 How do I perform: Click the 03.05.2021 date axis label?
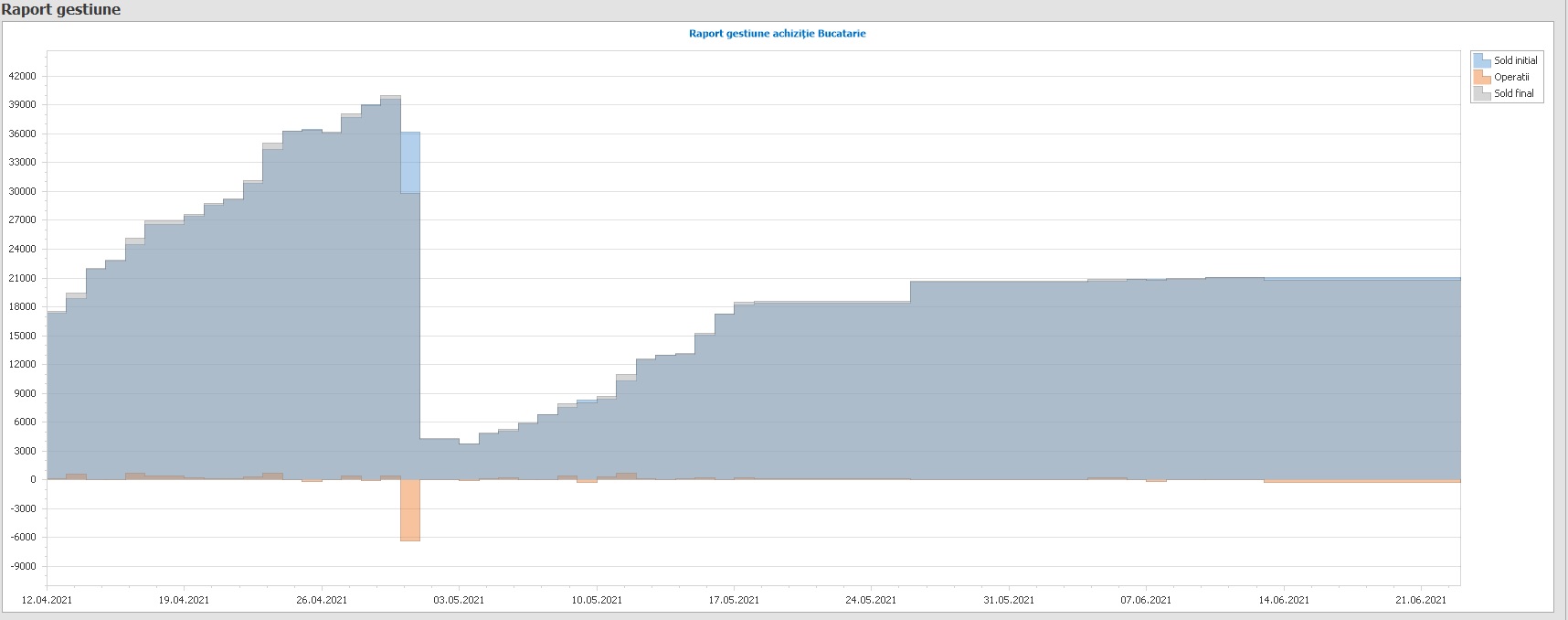click(459, 600)
